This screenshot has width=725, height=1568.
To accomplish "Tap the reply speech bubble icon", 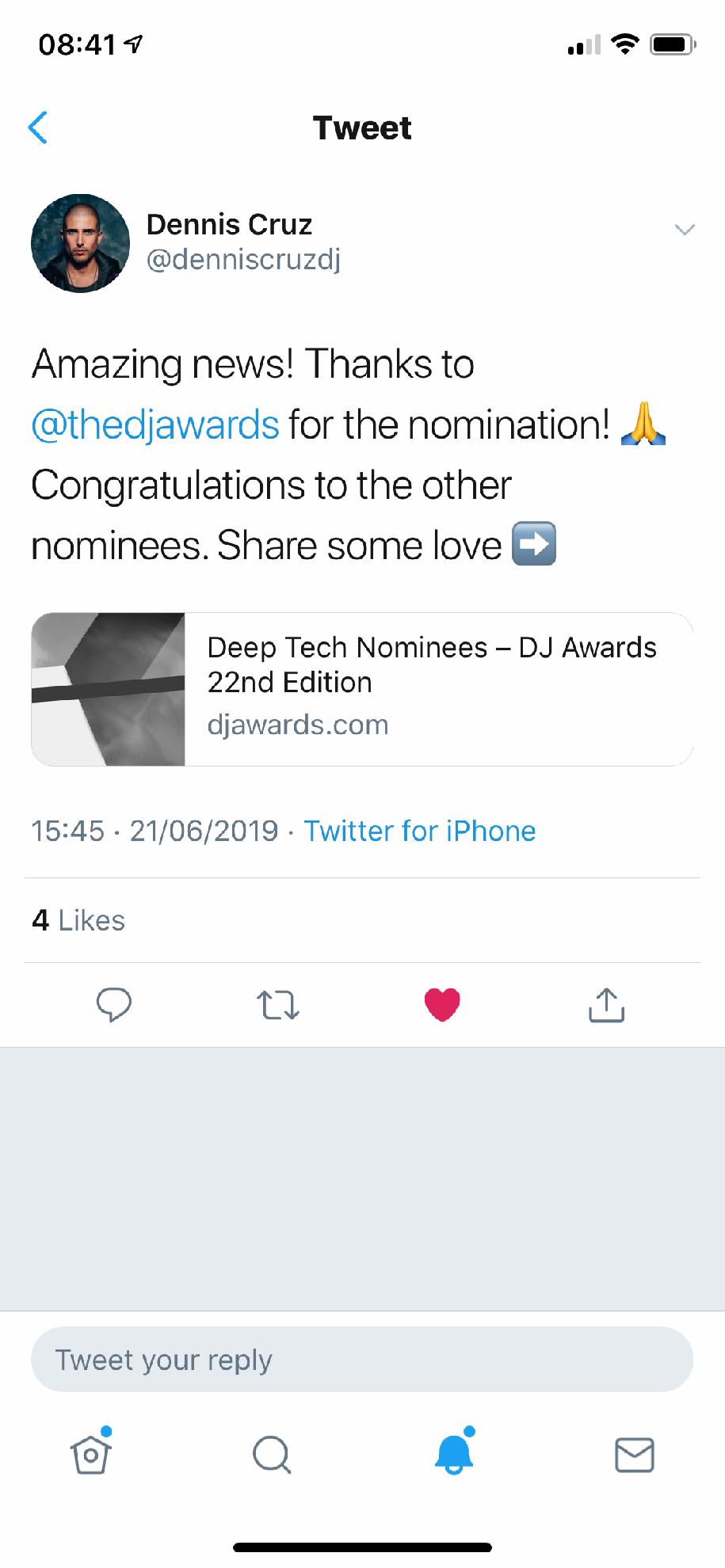I will 114,1005.
